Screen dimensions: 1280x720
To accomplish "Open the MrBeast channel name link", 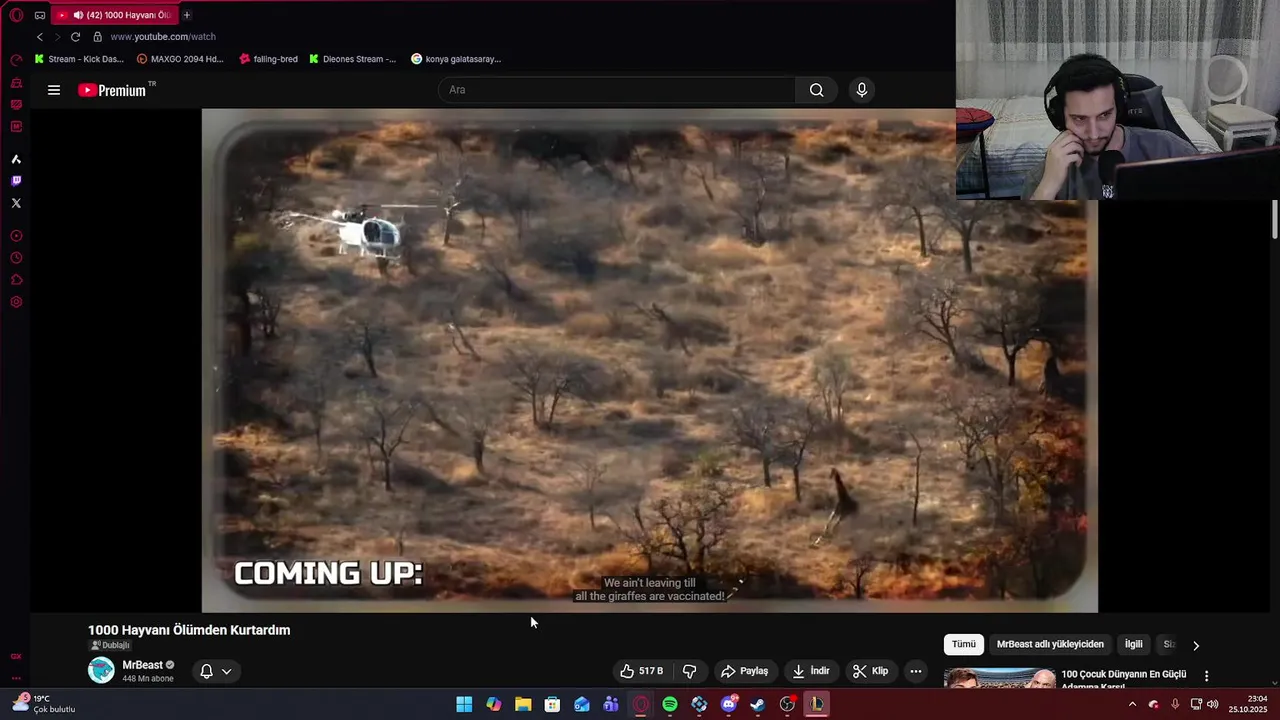I will click(x=142, y=665).
